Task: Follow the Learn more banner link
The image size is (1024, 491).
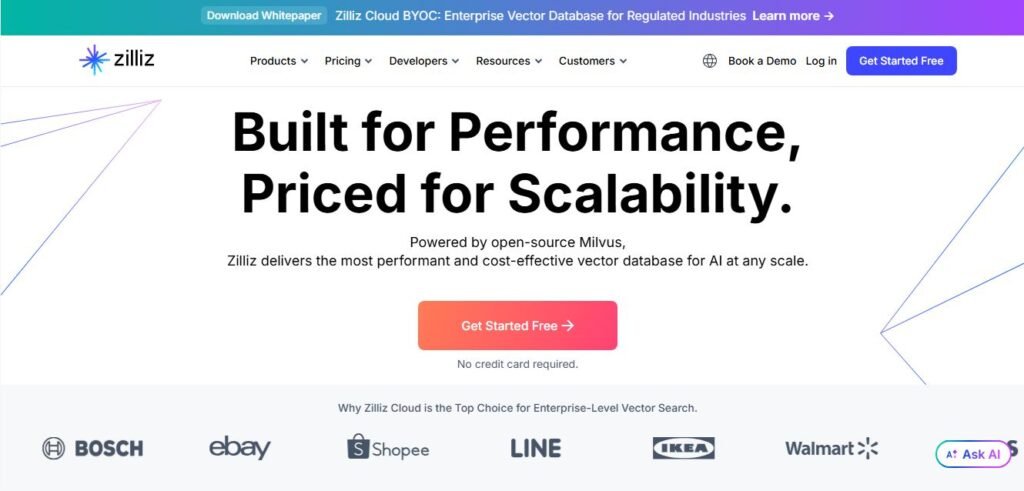Action: [793, 16]
